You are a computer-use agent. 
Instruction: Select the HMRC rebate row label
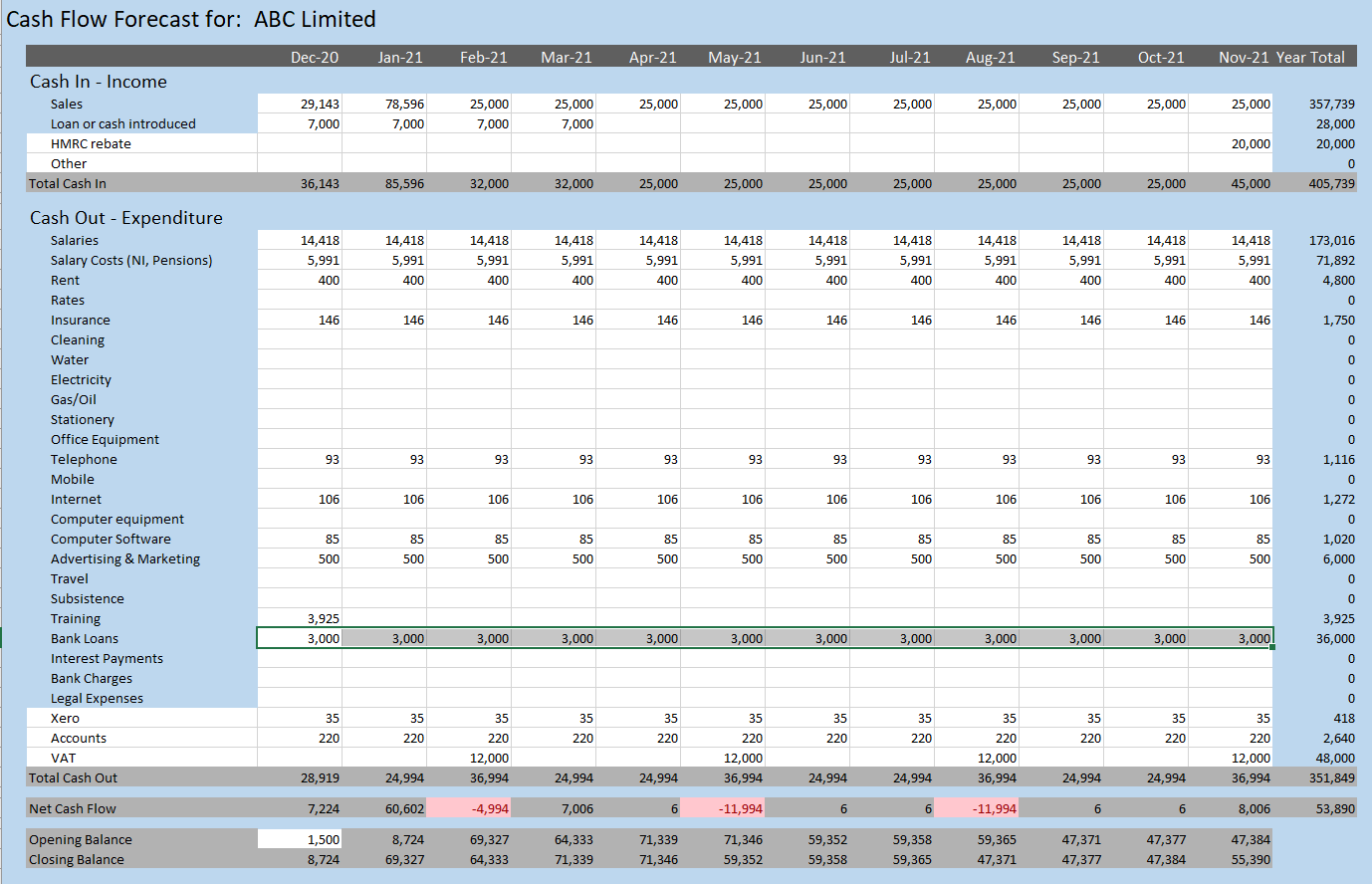click(91, 143)
